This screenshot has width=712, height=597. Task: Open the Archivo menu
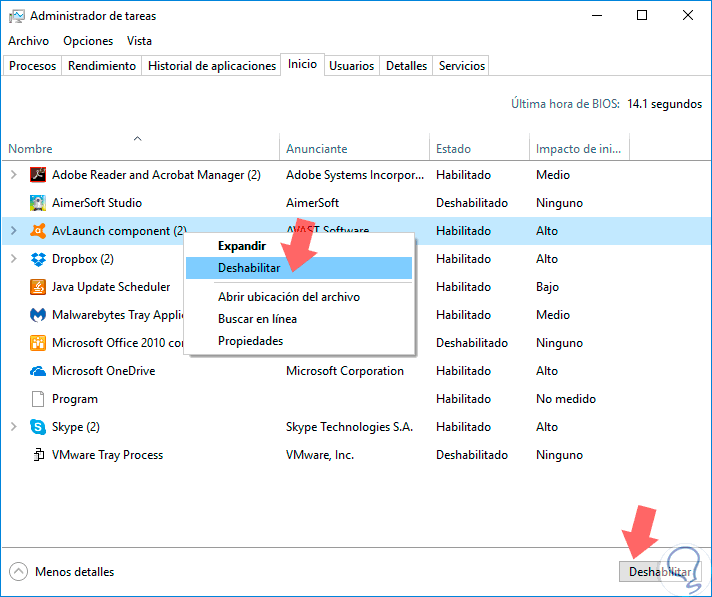pyautogui.click(x=29, y=41)
